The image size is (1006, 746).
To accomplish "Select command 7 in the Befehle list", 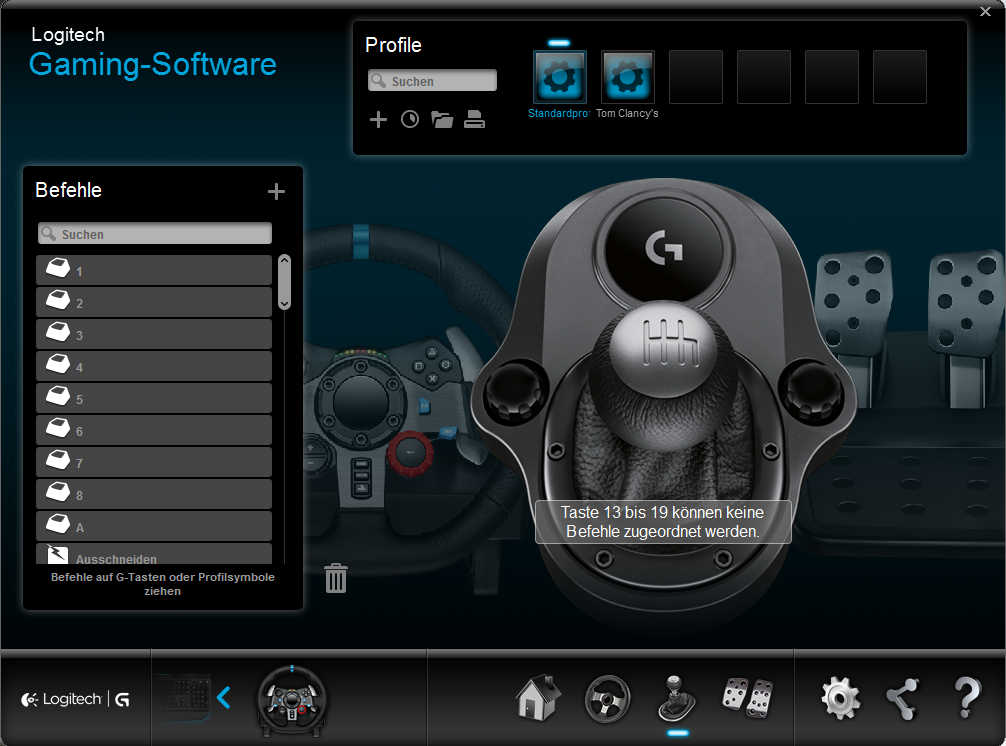I will click(x=154, y=462).
